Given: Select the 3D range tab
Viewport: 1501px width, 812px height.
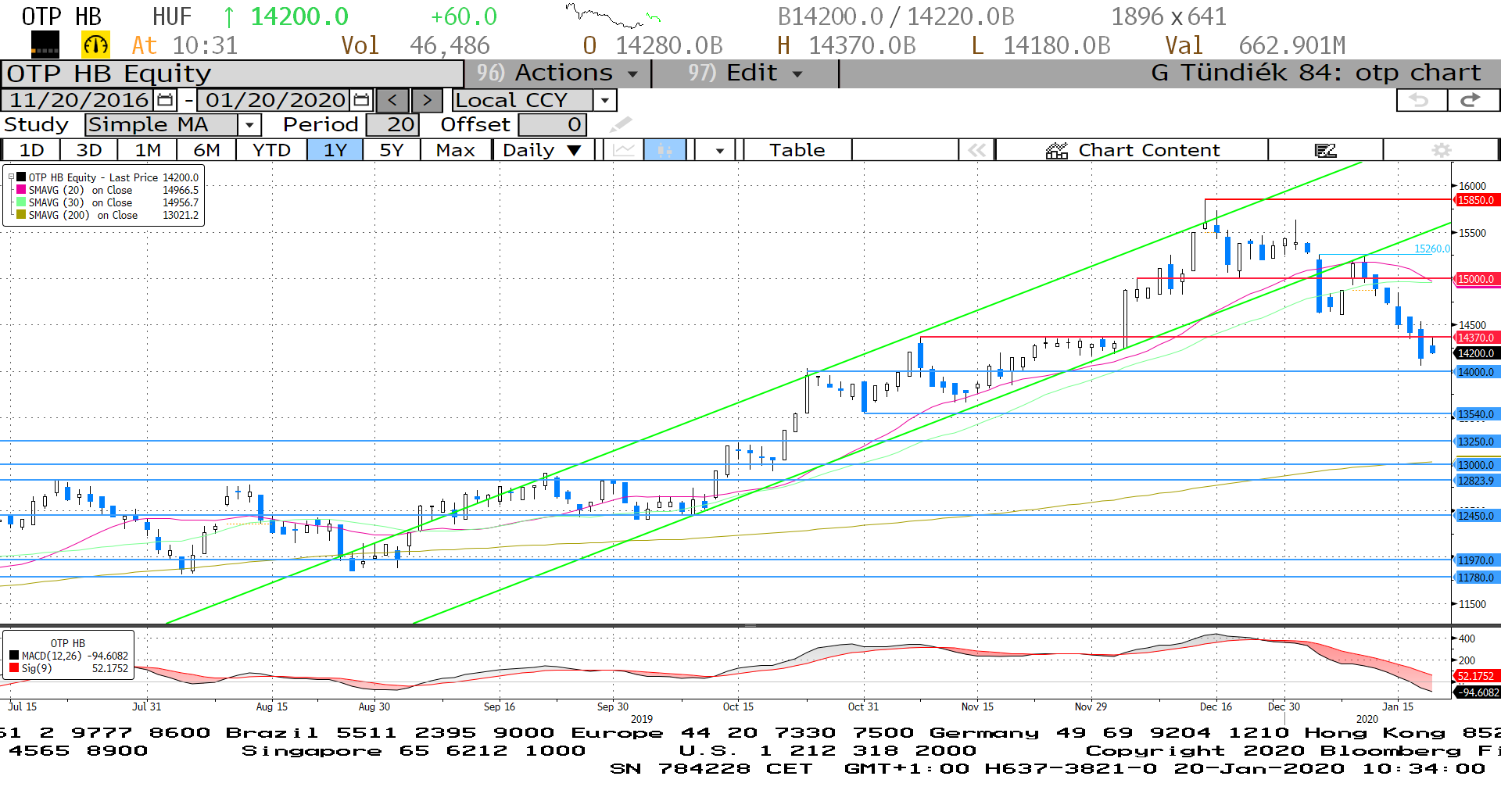Looking at the screenshot, I should point(88,150).
